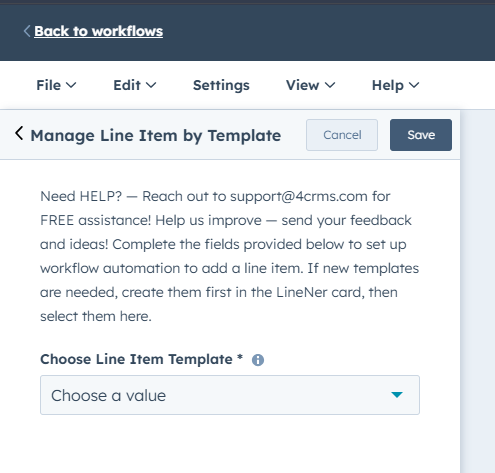Click the teal caret in the template dropdown
Viewport: 495px width, 473px height.
click(397, 395)
